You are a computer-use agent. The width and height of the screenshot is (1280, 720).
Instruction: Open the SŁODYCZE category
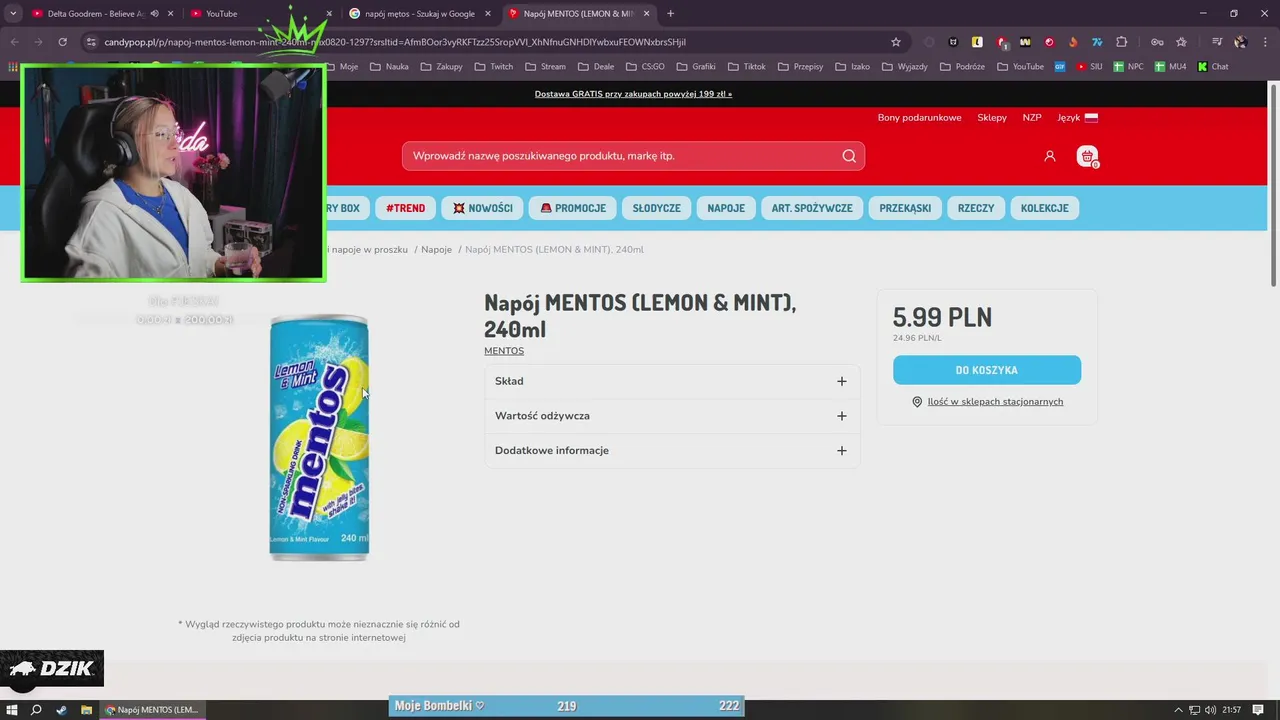coord(656,208)
